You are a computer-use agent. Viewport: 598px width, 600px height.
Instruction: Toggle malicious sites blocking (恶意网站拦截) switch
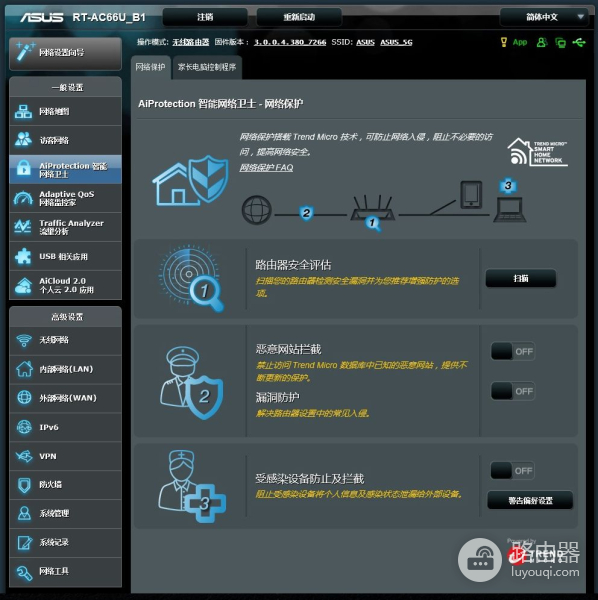513,351
